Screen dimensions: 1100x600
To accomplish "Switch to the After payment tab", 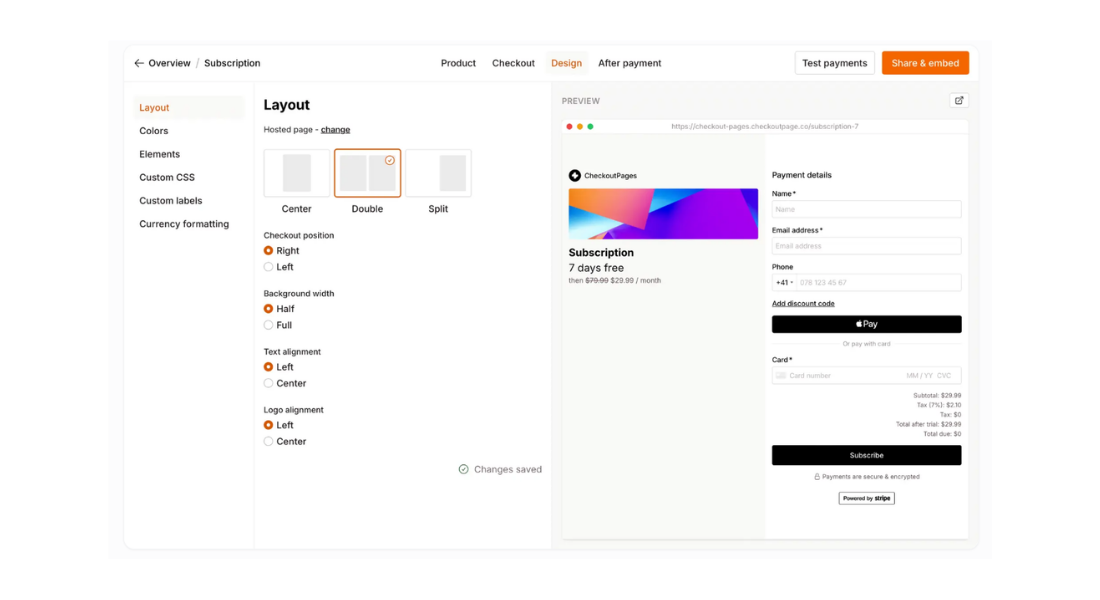I will pos(629,63).
